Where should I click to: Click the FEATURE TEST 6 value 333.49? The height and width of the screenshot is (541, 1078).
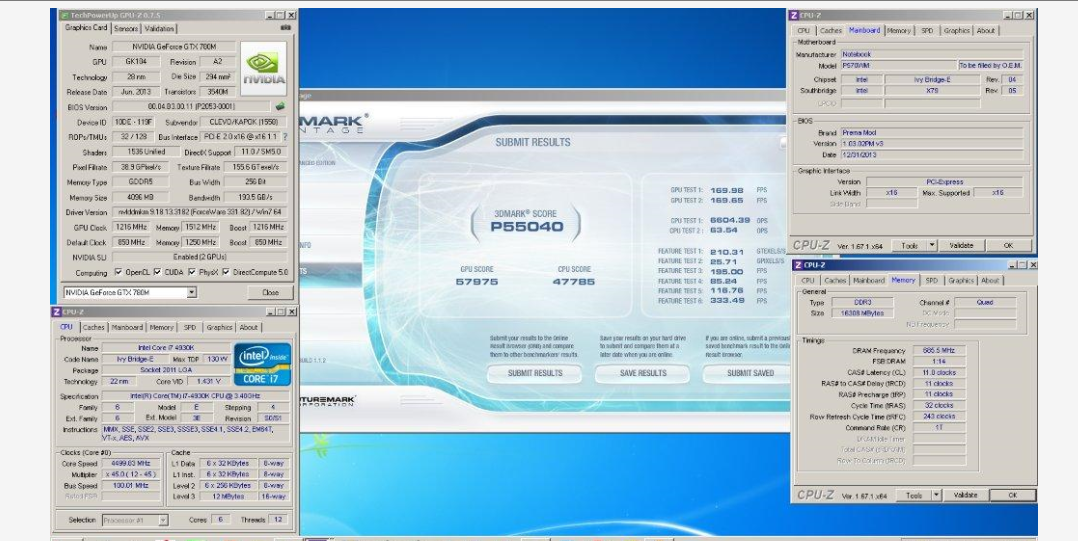click(x=727, y=300)
